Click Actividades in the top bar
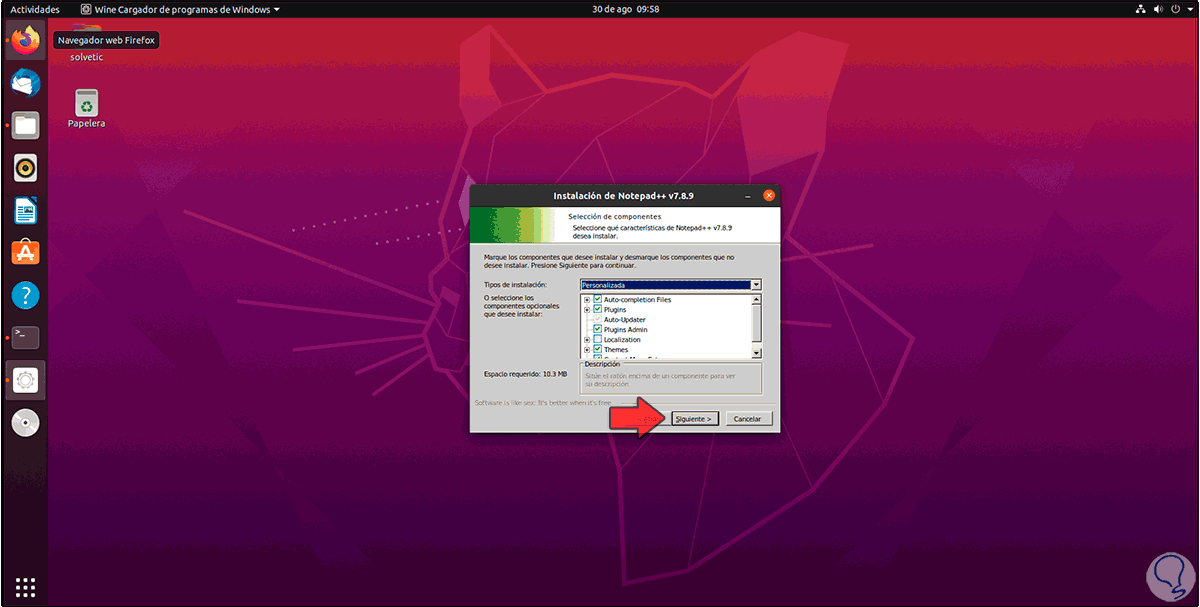The height and width of the screenshot is (607, 1200). tap(35, 9)
